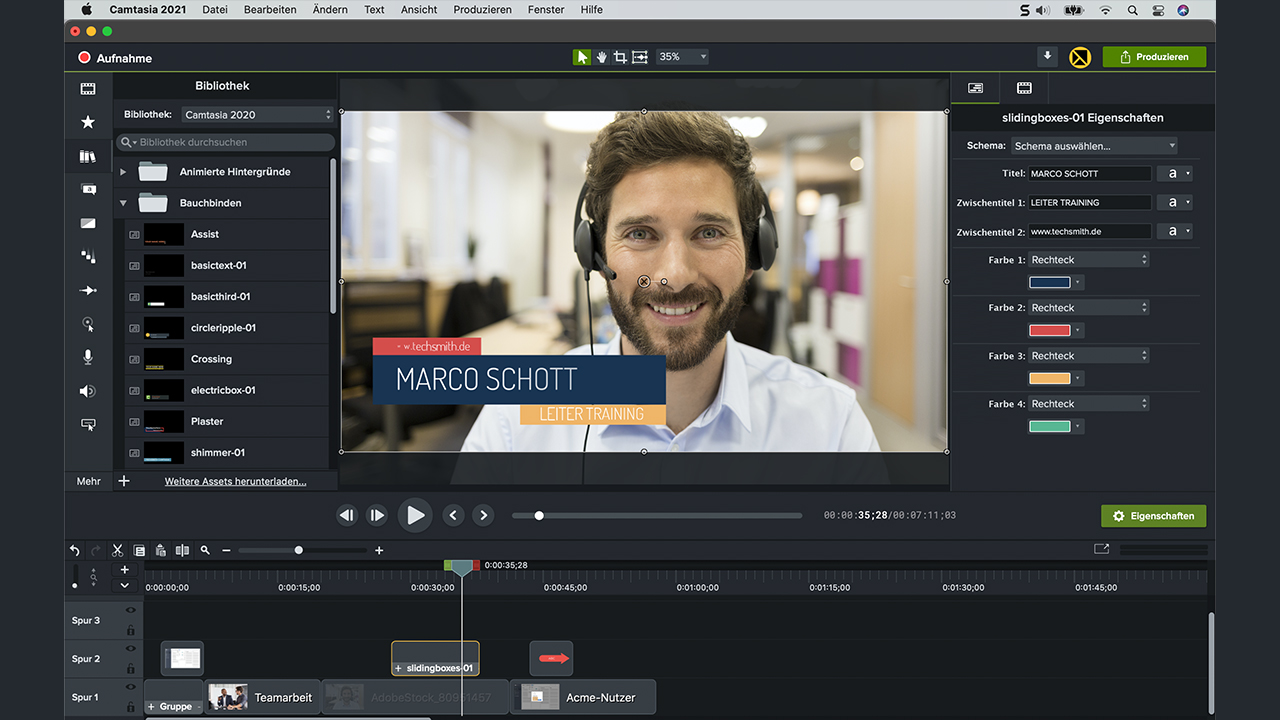
Task: Click the scissors cut tool in timeline
Action: [117, 550]
